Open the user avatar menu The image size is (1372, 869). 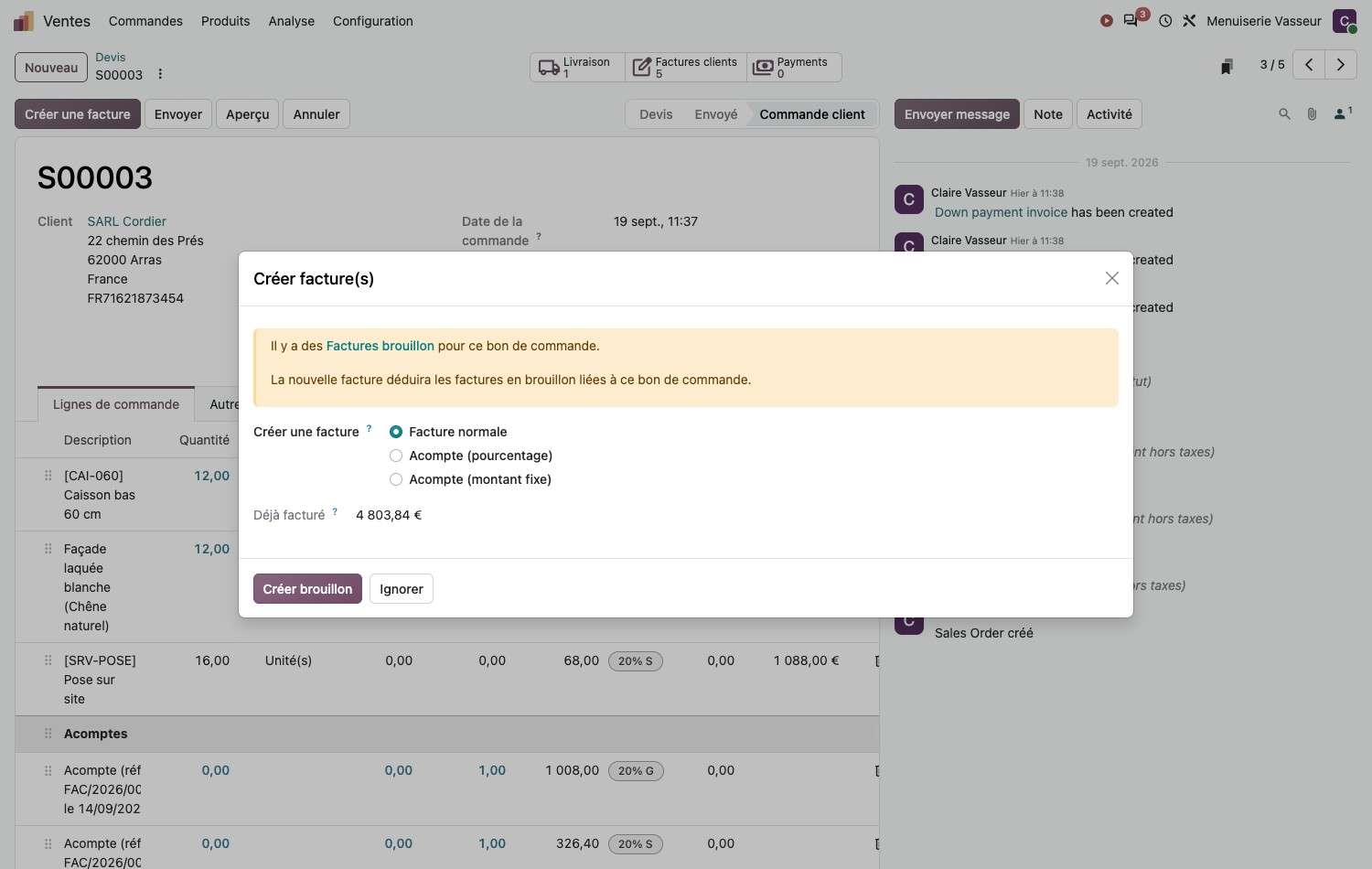pyautogui.click(x=1345, y=21)
